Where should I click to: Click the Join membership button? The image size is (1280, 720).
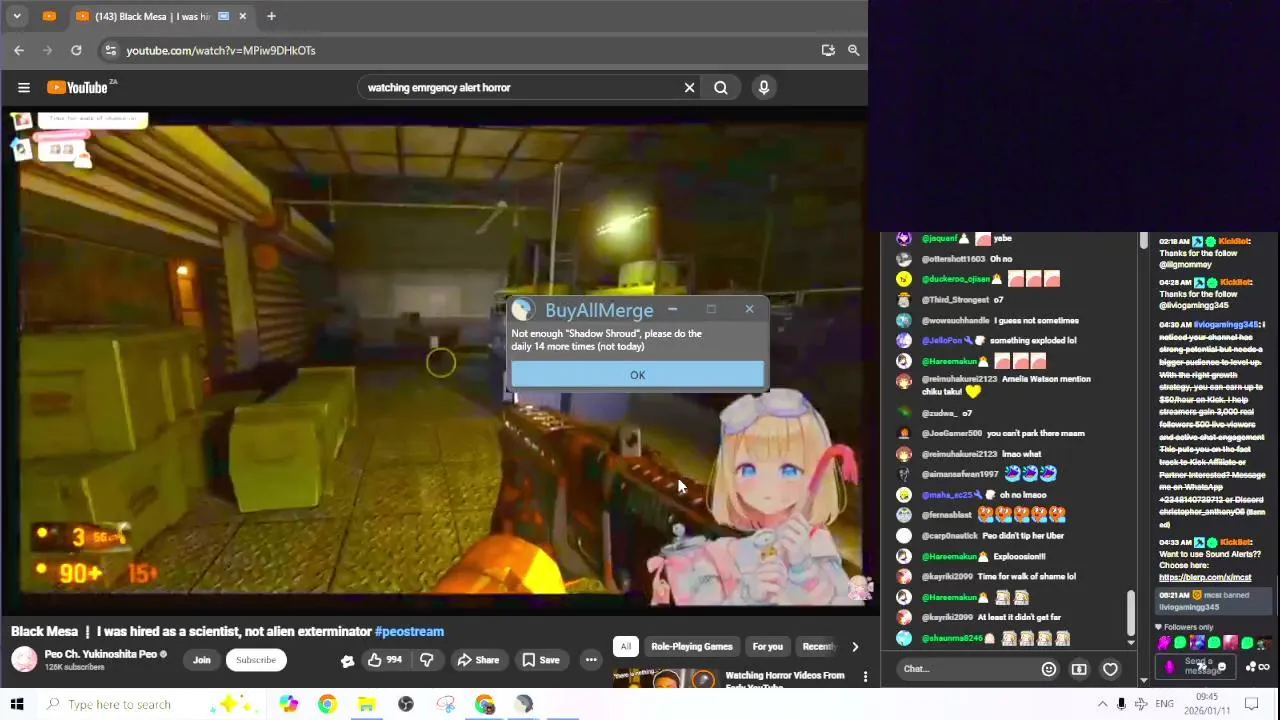(x=202, y=660)
